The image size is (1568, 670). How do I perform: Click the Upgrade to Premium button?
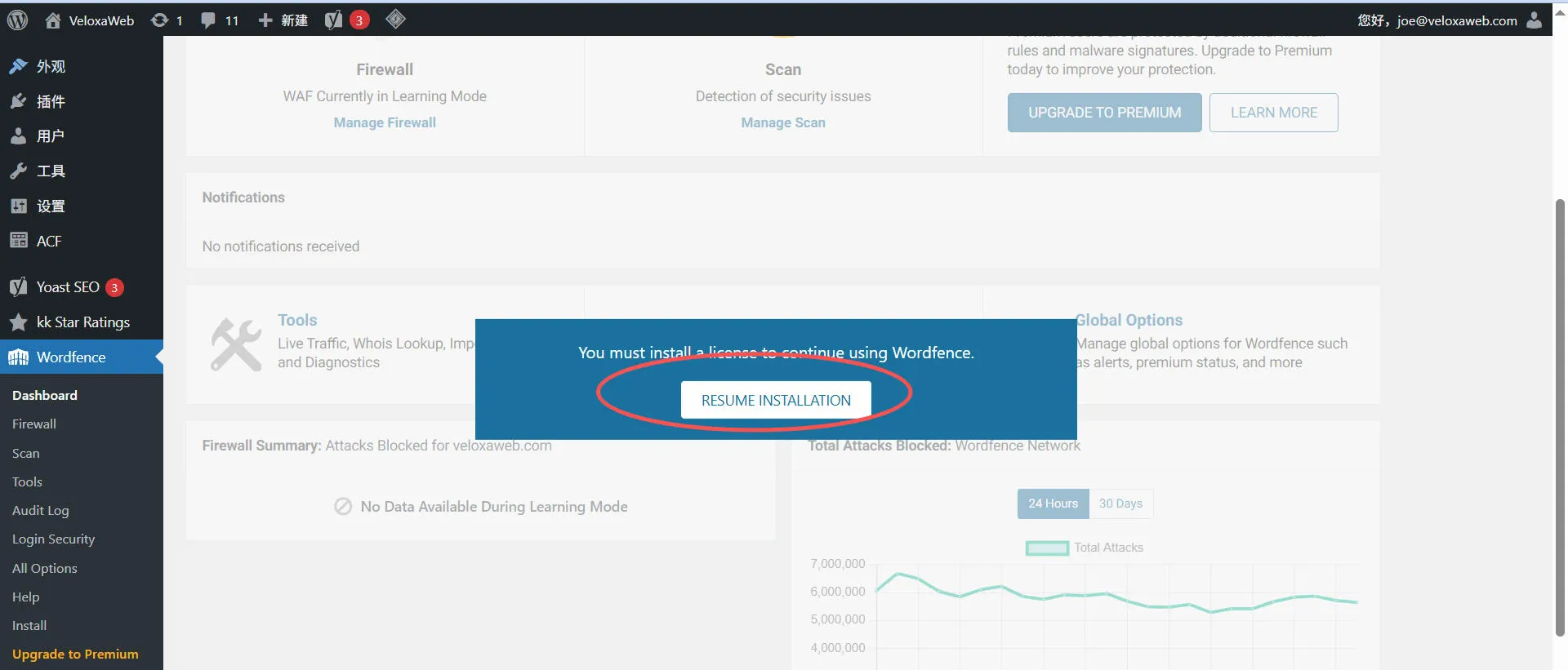click(1104, 113)
